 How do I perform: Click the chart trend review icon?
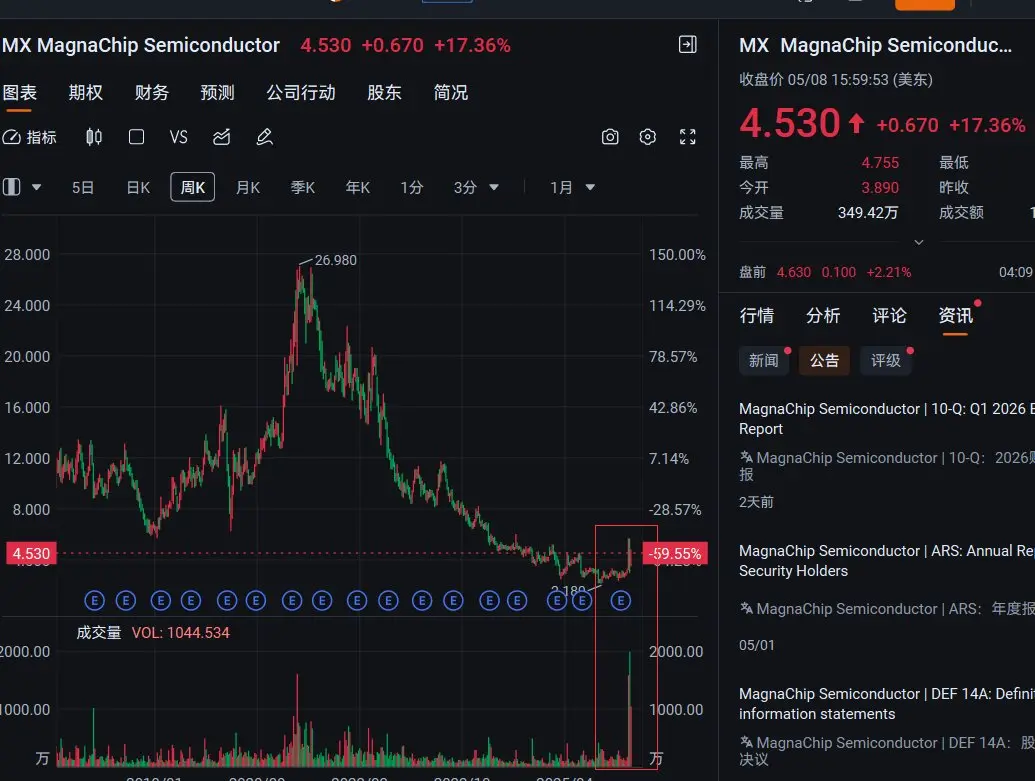pyautogui.click(x=222, y=137)
